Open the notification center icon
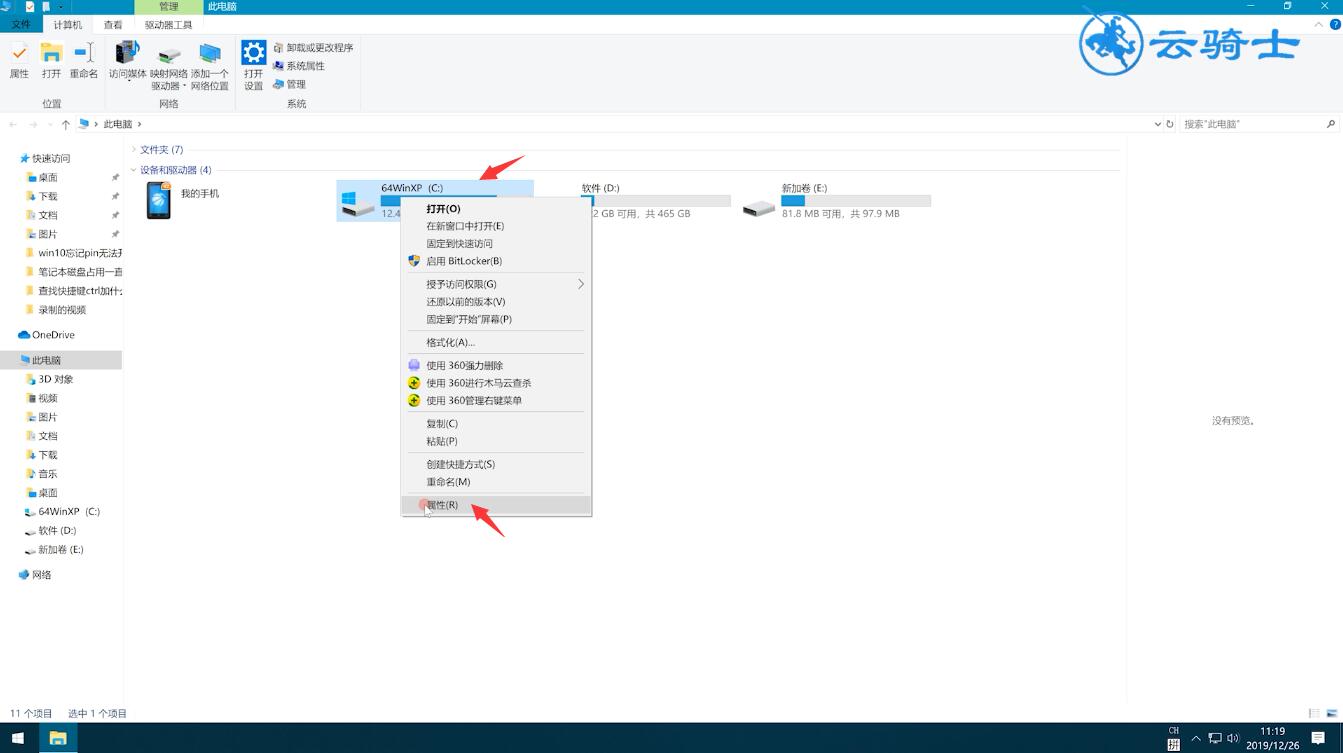This screenshot has height=753, width=1343. pos(1318,738)
